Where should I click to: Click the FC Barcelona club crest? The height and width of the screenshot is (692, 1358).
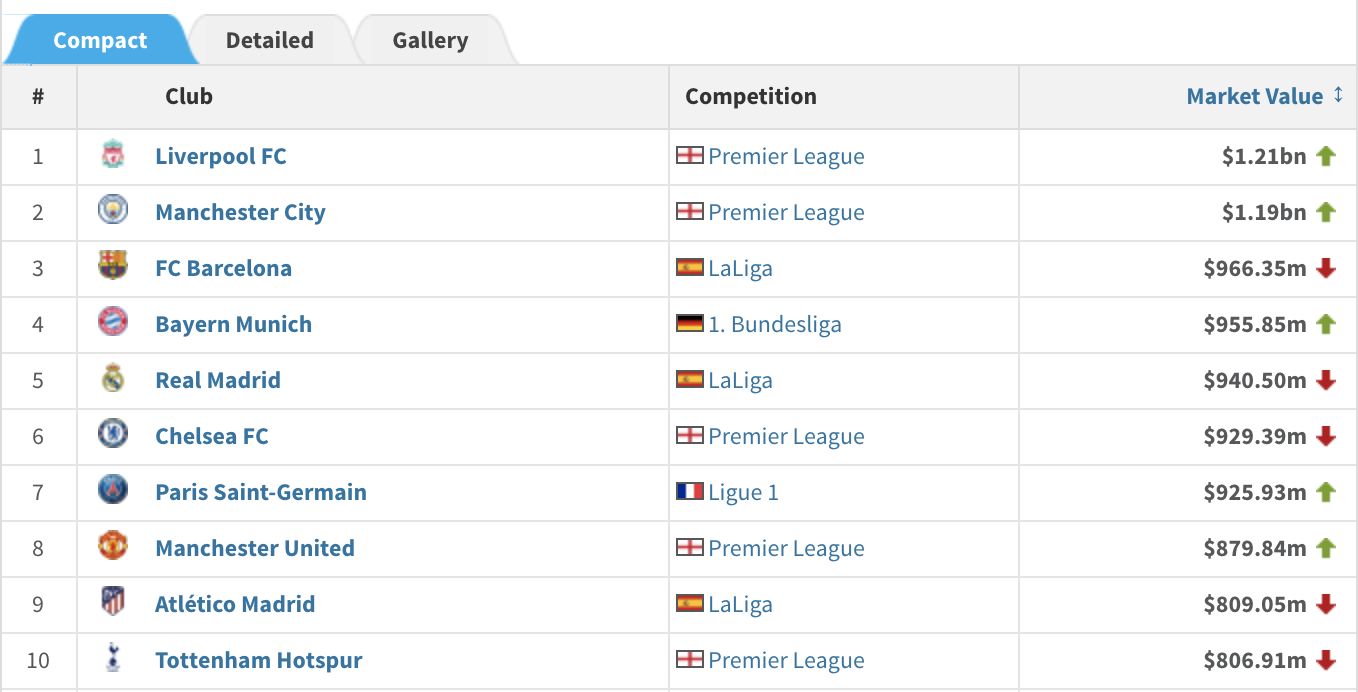point(113,267)
